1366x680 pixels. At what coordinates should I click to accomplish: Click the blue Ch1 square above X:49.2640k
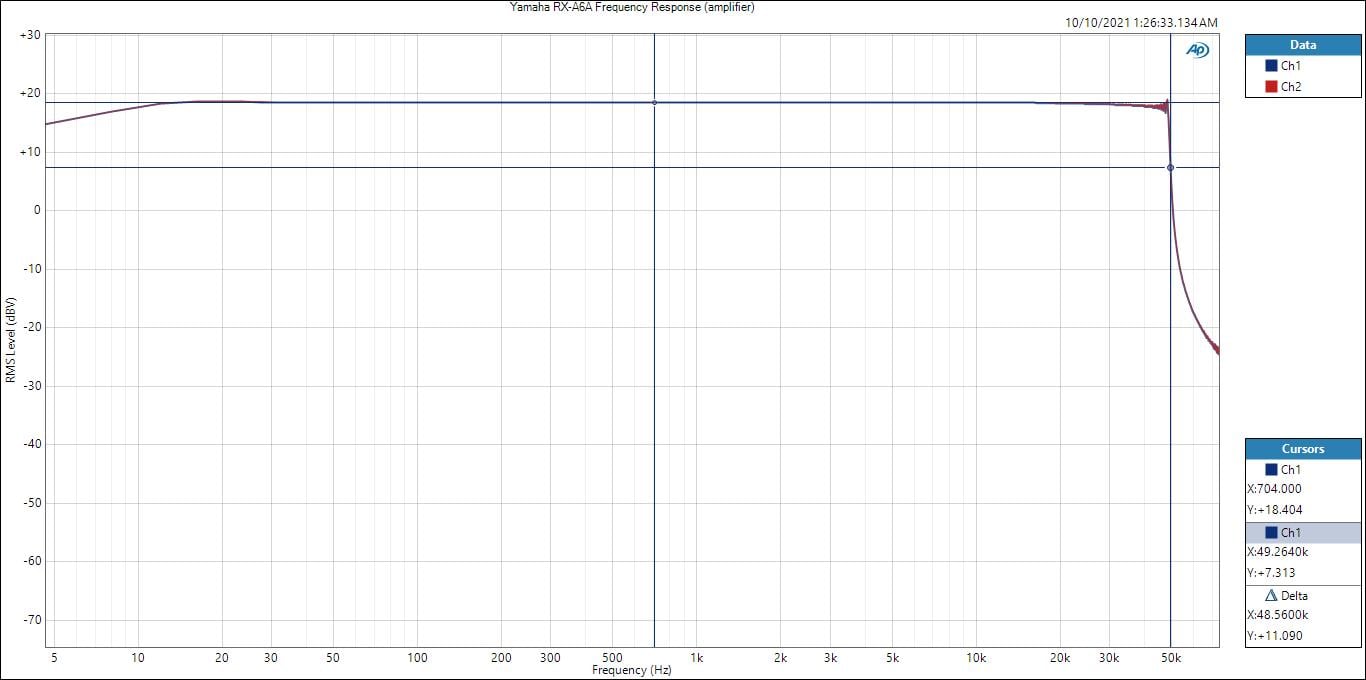click(1271, 533)
